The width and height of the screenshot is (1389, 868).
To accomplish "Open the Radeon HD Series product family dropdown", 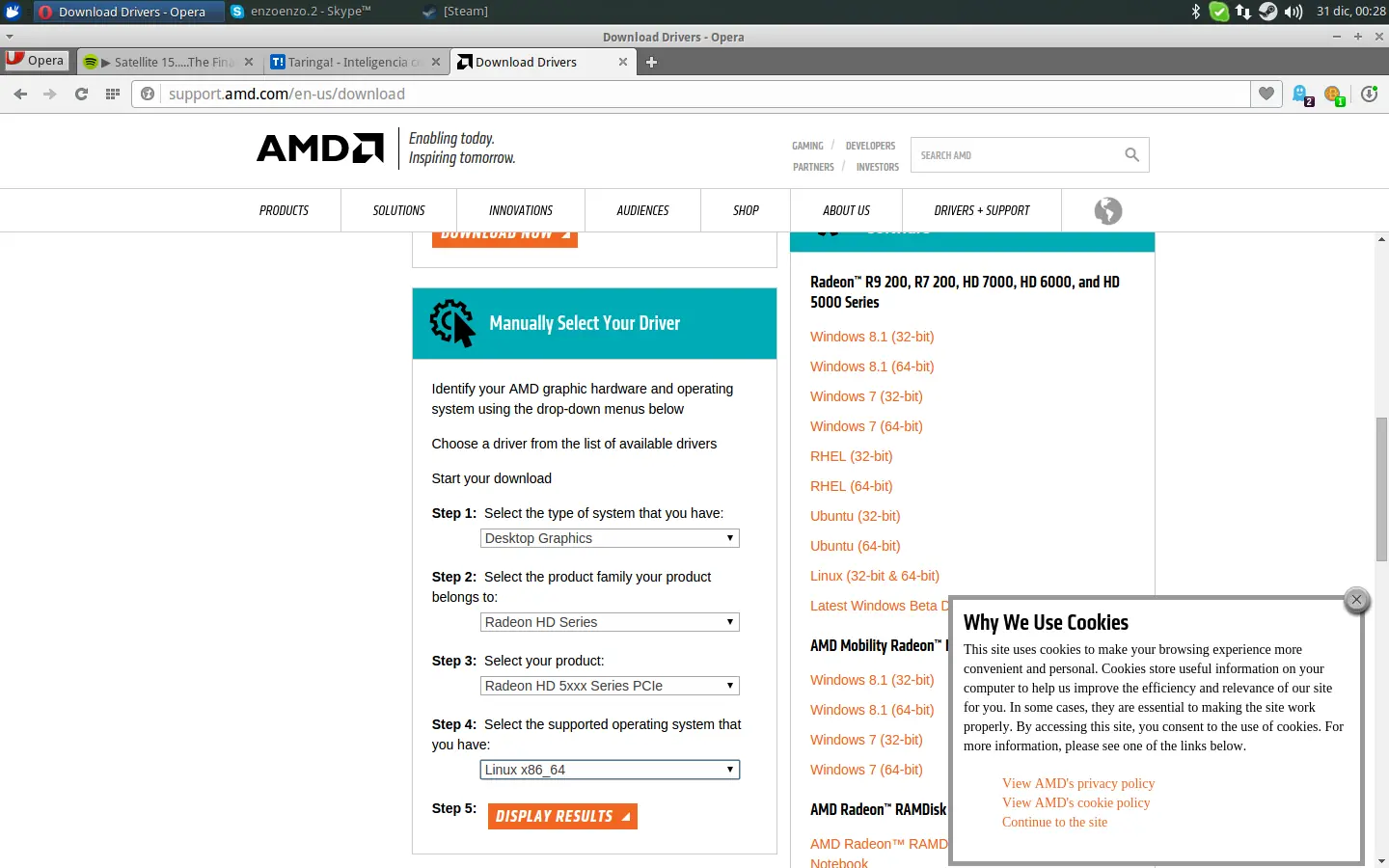I will tap(610, 622).
